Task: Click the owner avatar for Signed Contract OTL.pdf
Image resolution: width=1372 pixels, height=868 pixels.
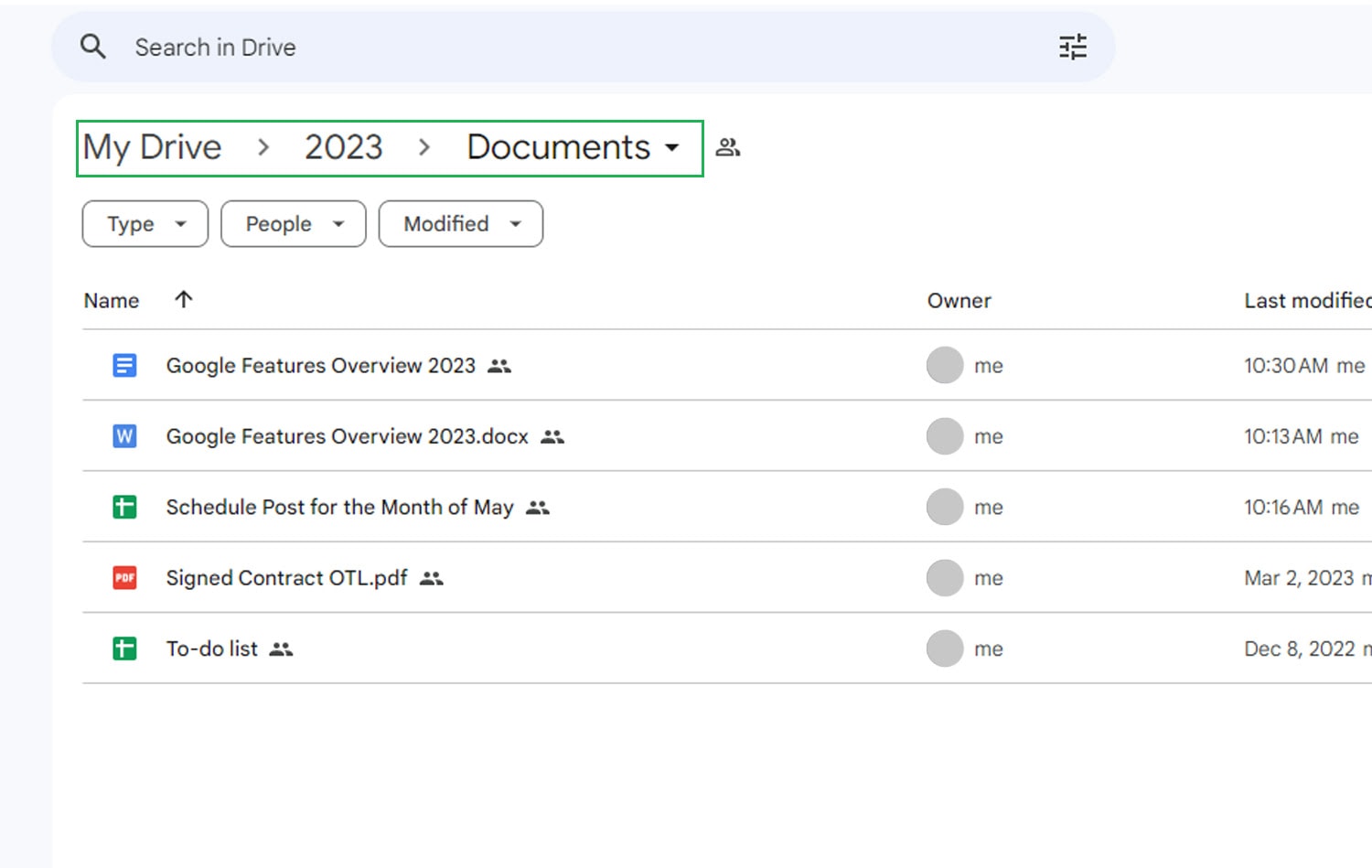Action: click(x=945, y=577)
